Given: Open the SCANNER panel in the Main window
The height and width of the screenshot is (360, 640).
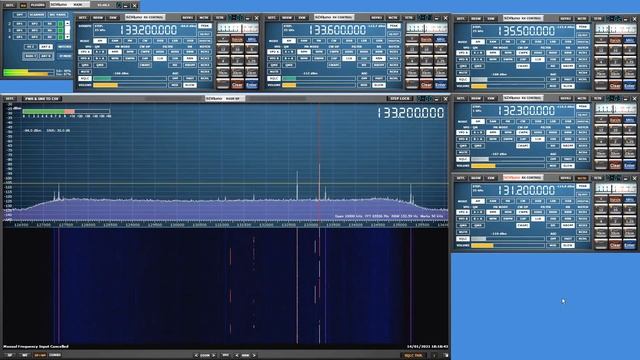Looking at the screenshot, I should pos(37,15).
